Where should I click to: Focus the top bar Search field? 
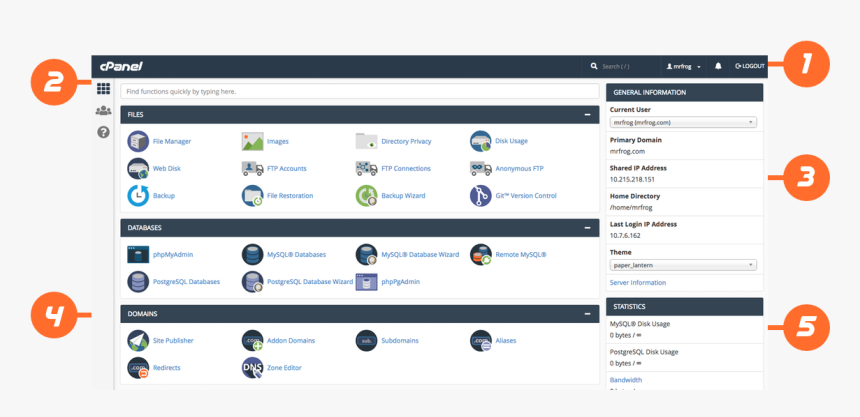coord(622,66)
